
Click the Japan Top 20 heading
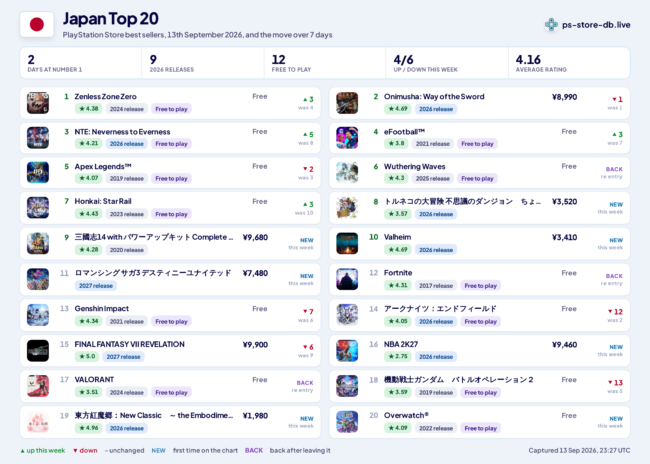click(111, 19)
